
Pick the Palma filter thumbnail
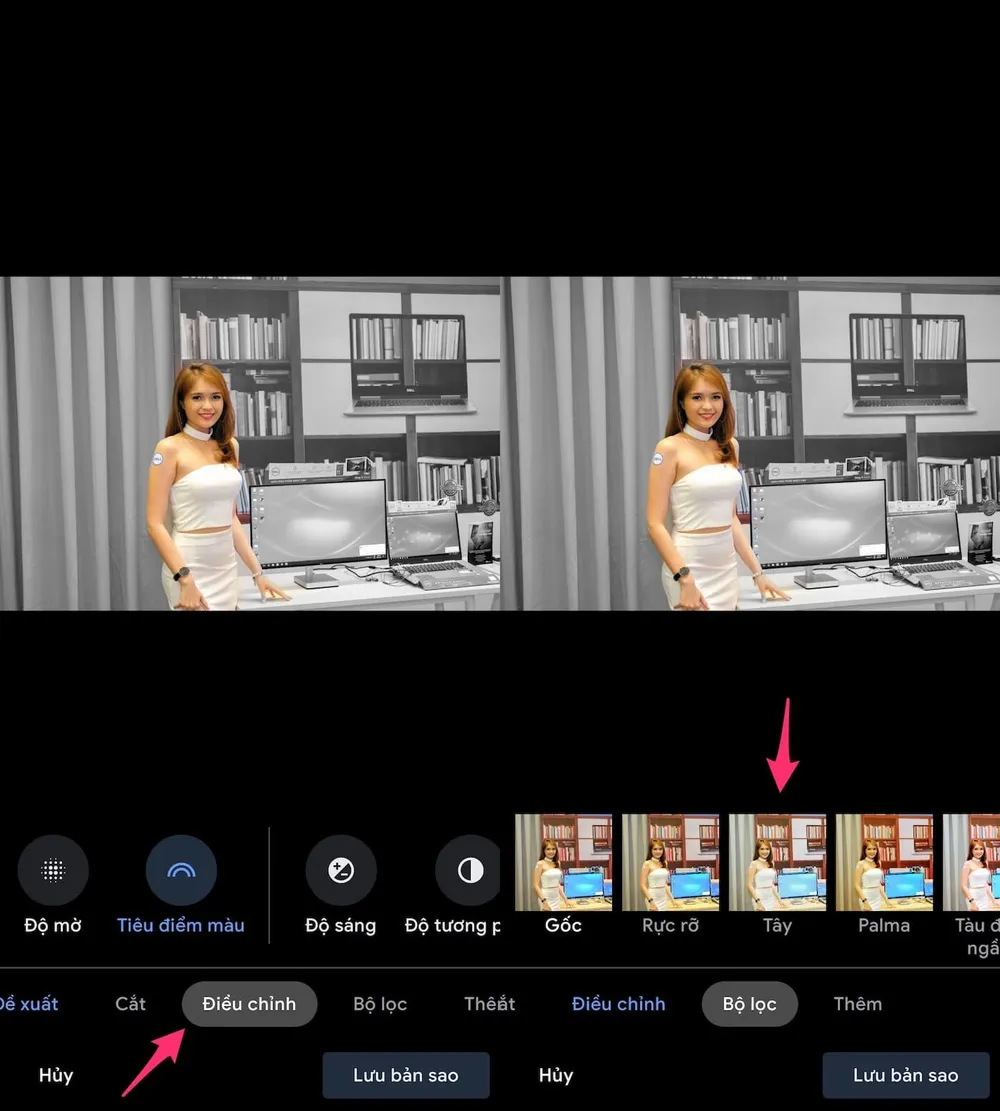(884, 862)
